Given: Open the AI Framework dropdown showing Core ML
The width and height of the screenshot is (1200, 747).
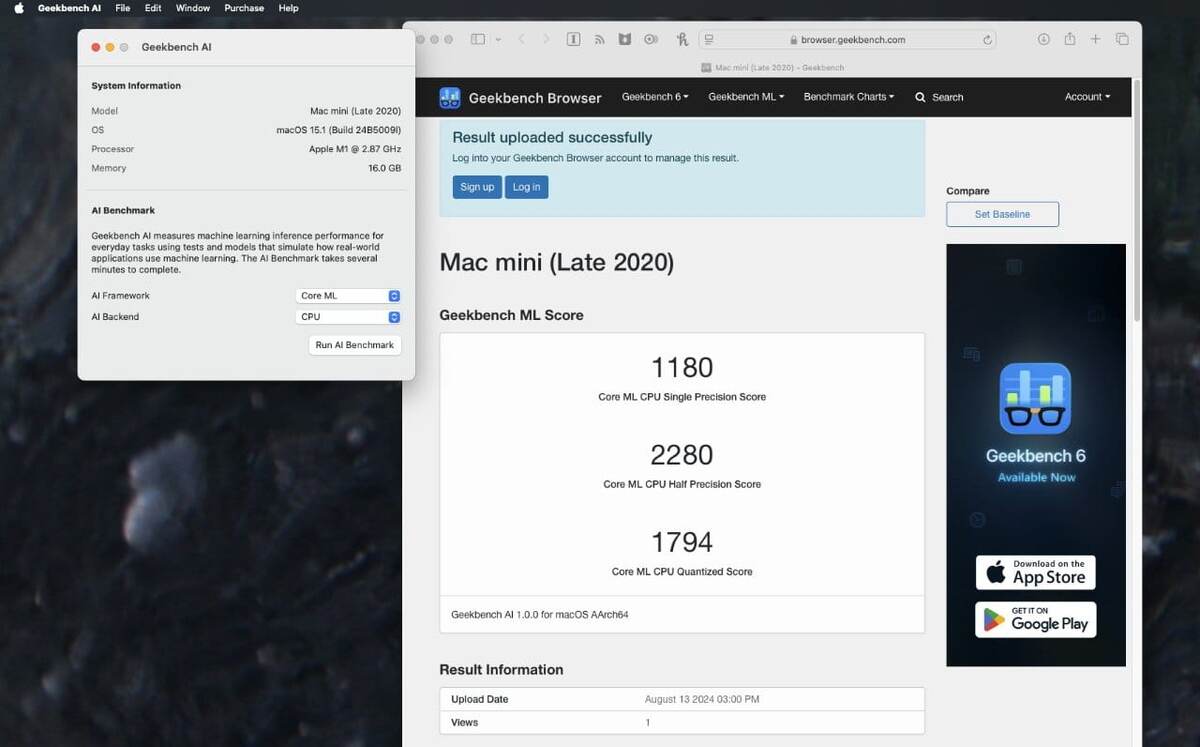Looking at the screenshot, I should pyautogui.click(x=349, y=296).
